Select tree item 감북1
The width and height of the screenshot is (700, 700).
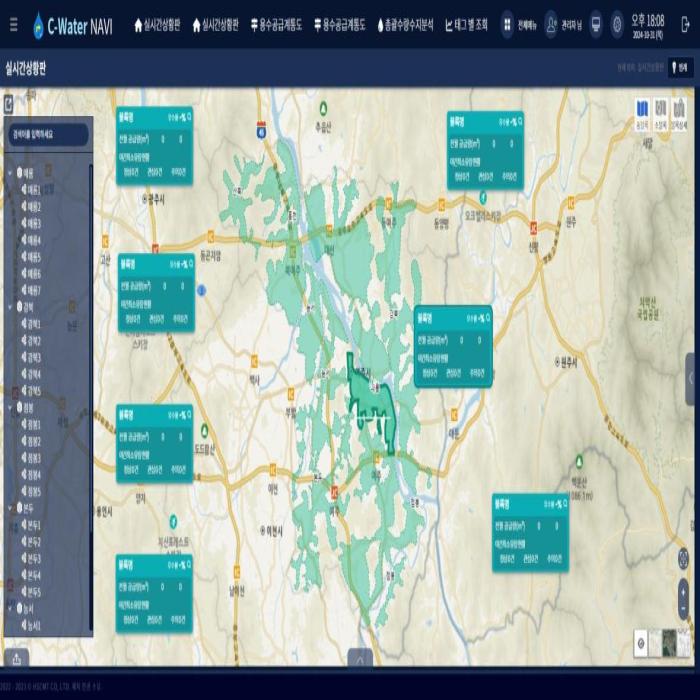click(x=31, y=324)
